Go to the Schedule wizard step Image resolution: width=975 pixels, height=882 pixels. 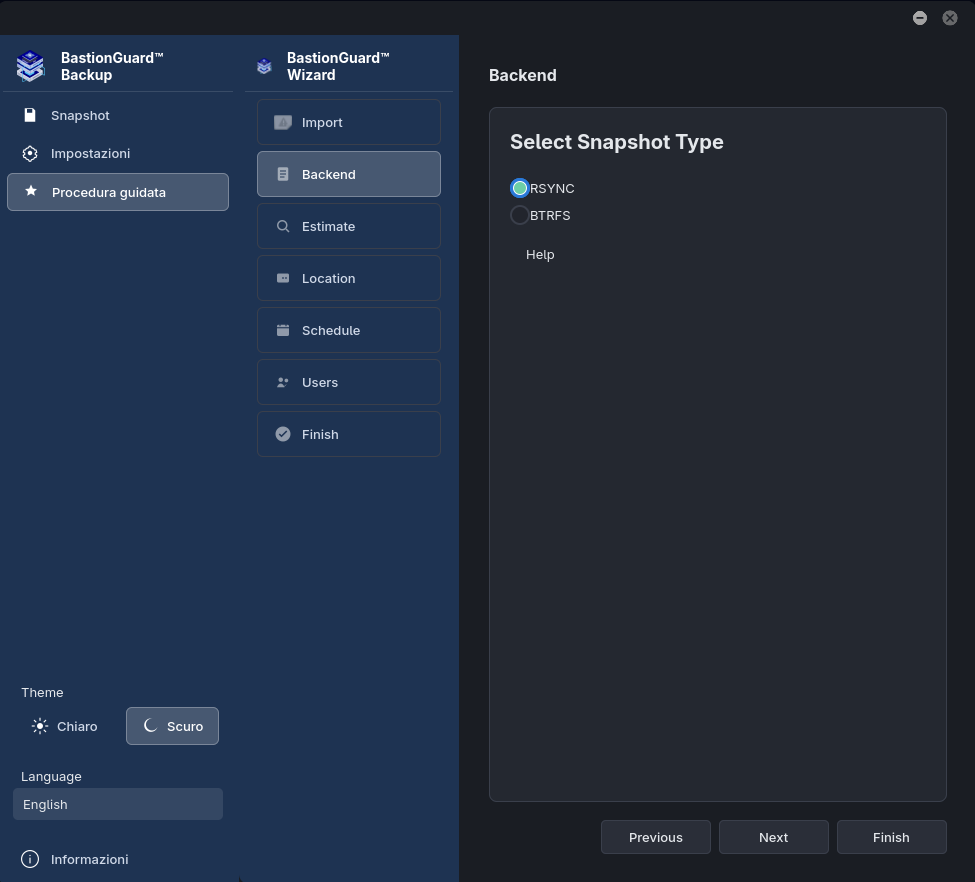pos(349,330)
